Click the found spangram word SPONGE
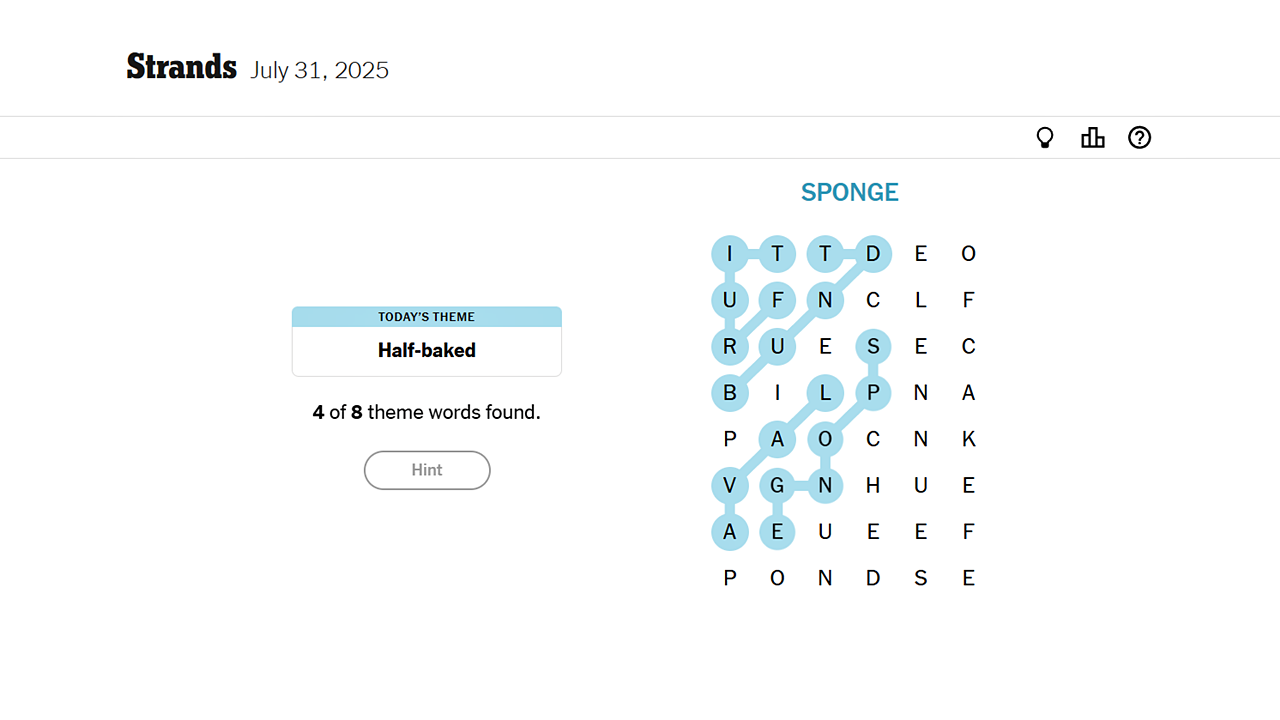The height and width of the screenshot is (720, 1280). click(849, 192)
